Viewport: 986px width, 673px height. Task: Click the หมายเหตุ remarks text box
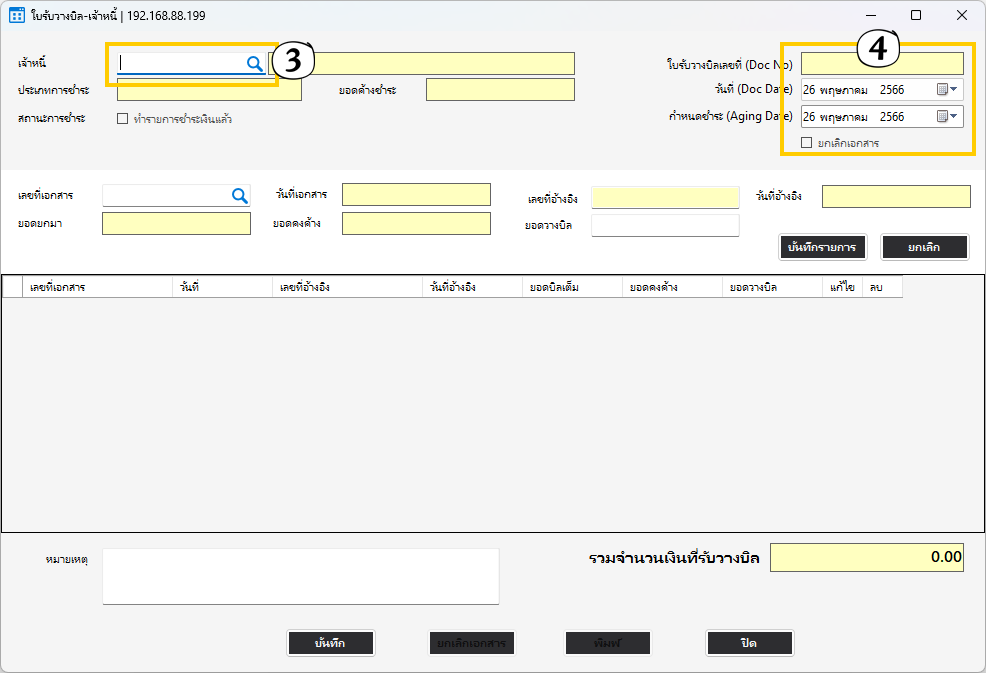pyautogui.click(x=300, y=576)
